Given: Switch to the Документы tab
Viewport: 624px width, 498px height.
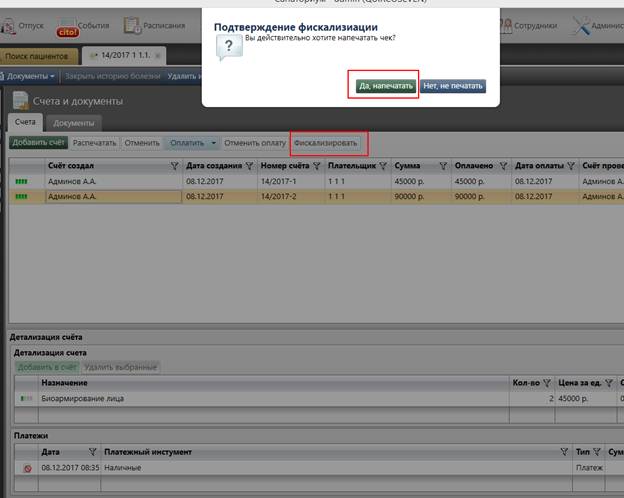Looking at the screenshot, I should 73,122.
